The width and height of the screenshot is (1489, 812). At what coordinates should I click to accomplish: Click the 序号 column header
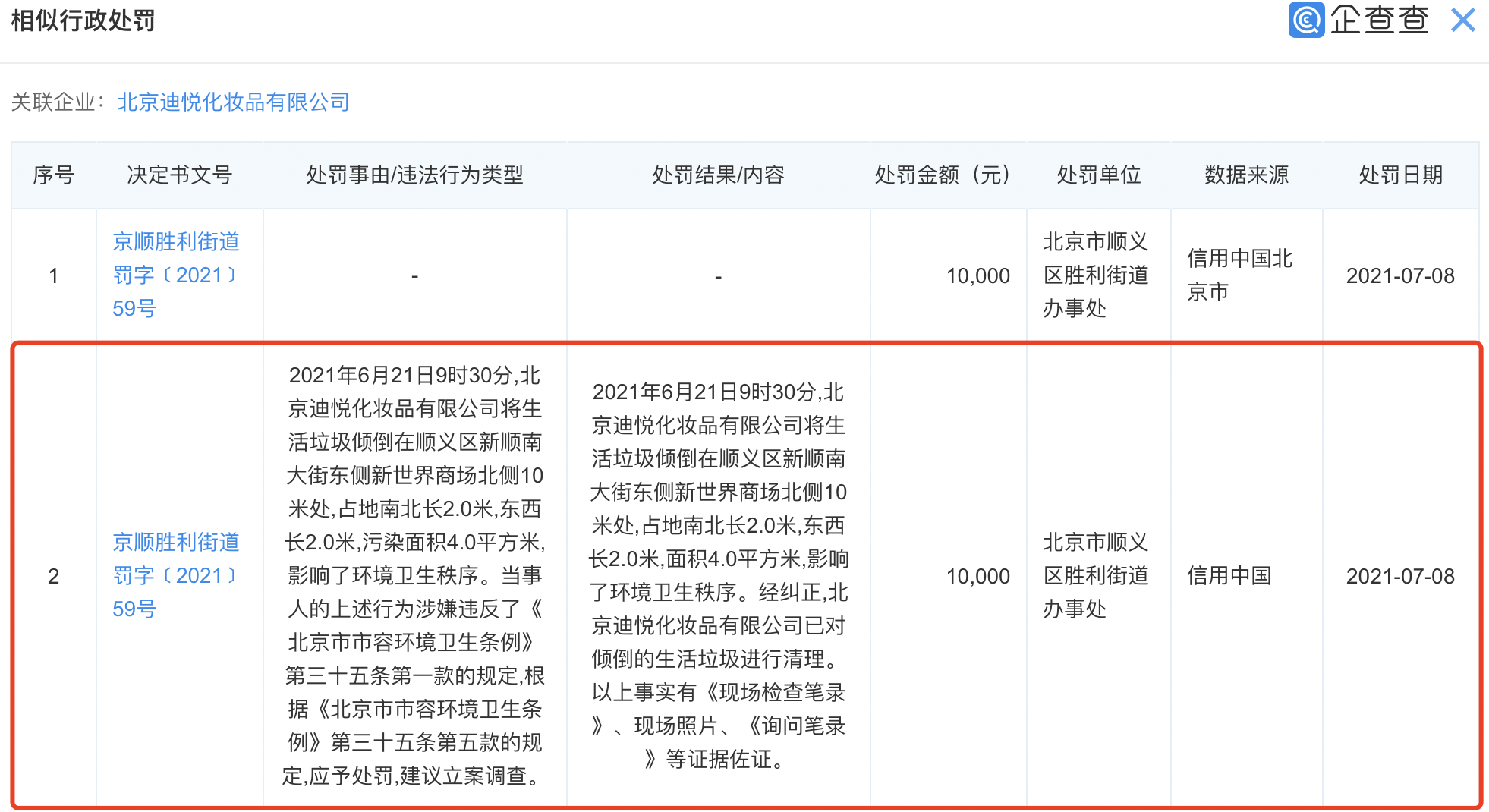click(x=53, y=175)
